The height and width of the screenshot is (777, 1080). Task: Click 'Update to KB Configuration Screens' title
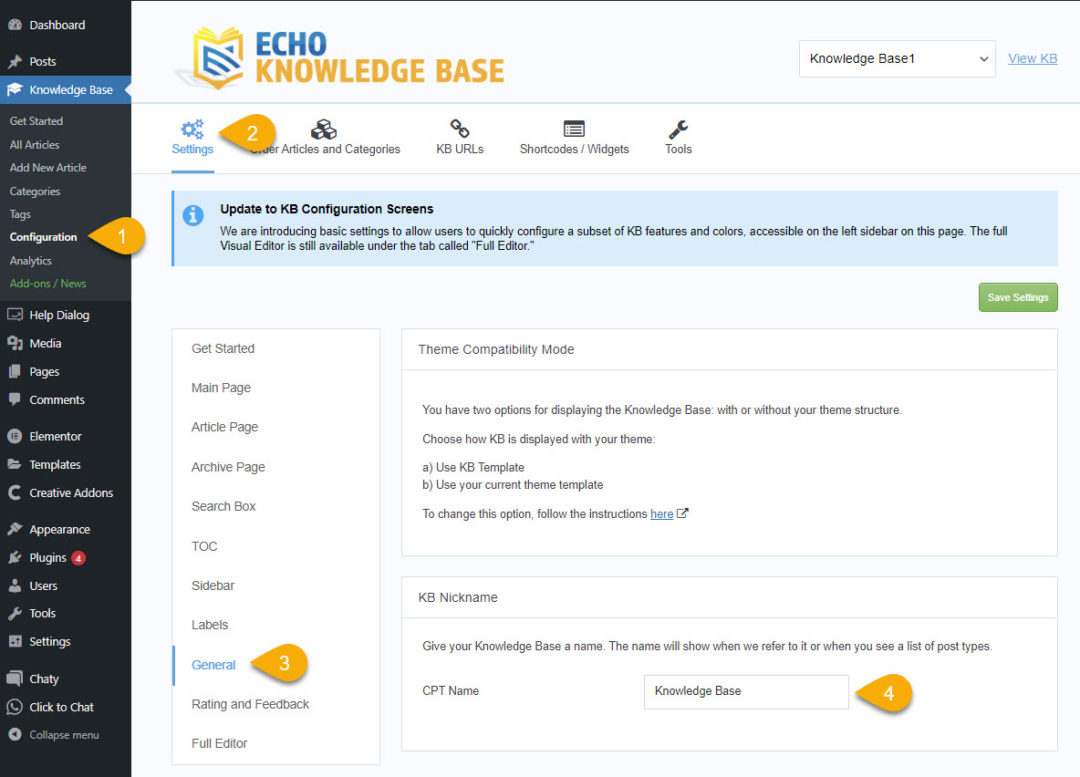coord(326,209)
